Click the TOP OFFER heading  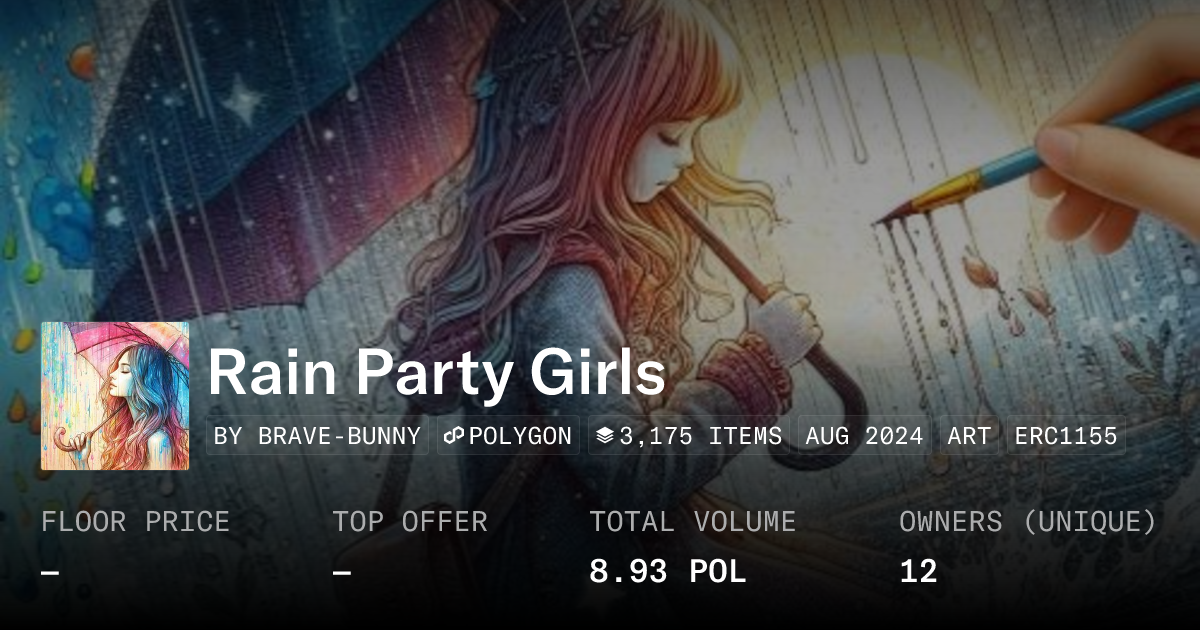coord(410,522)
